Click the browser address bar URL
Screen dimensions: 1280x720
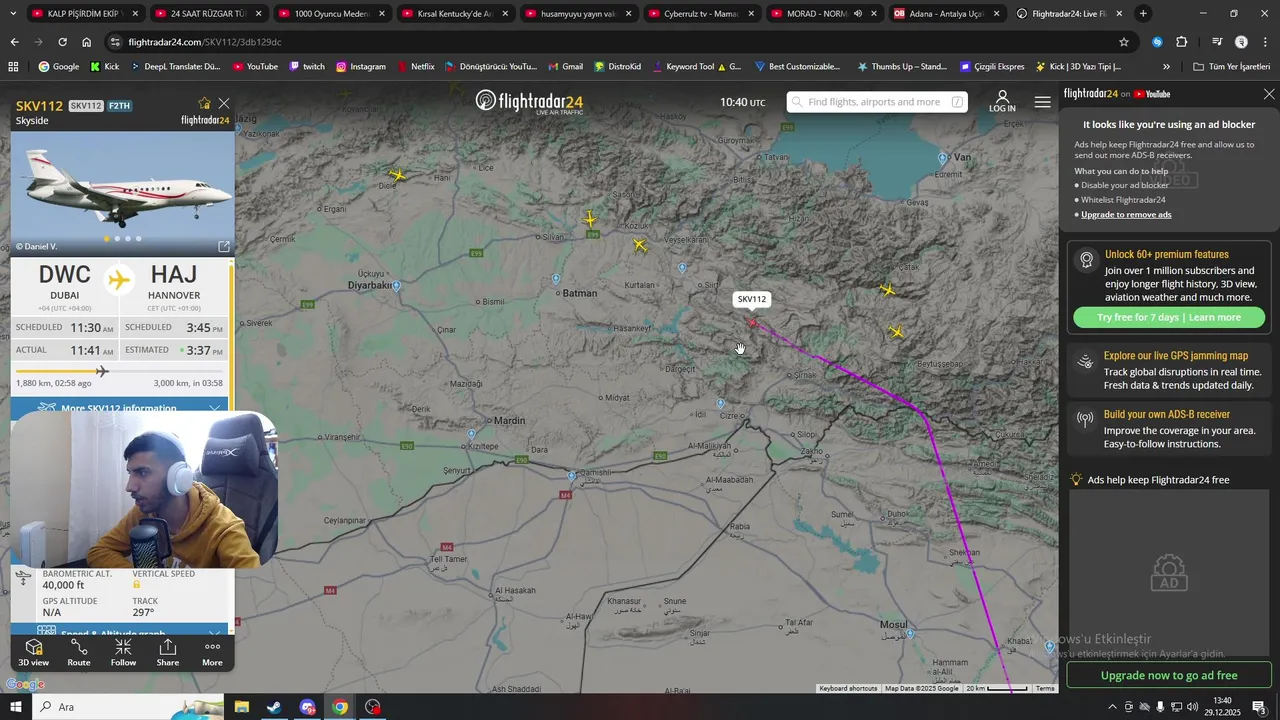point(205,42)
